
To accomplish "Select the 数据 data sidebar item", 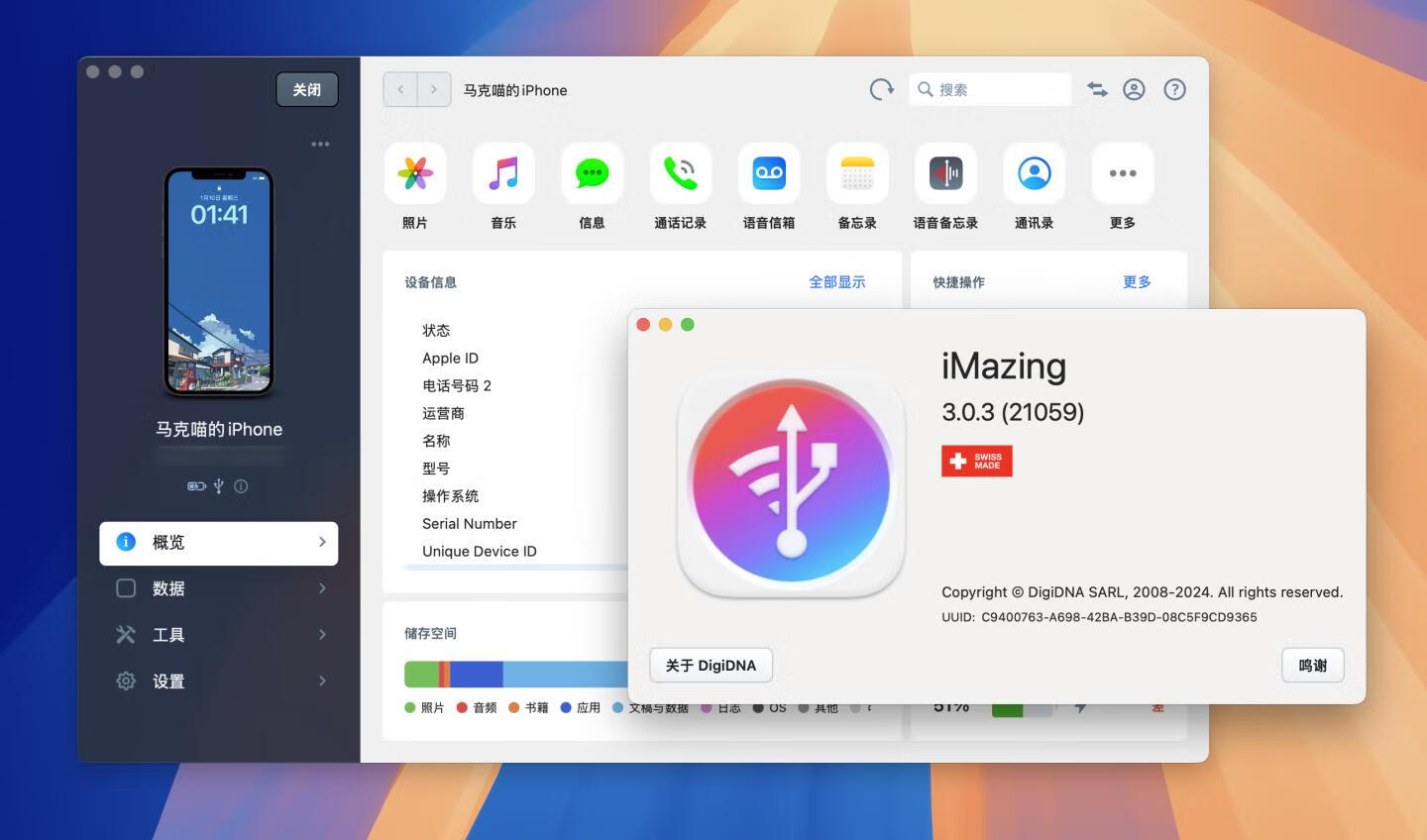I will click(219, 588).
